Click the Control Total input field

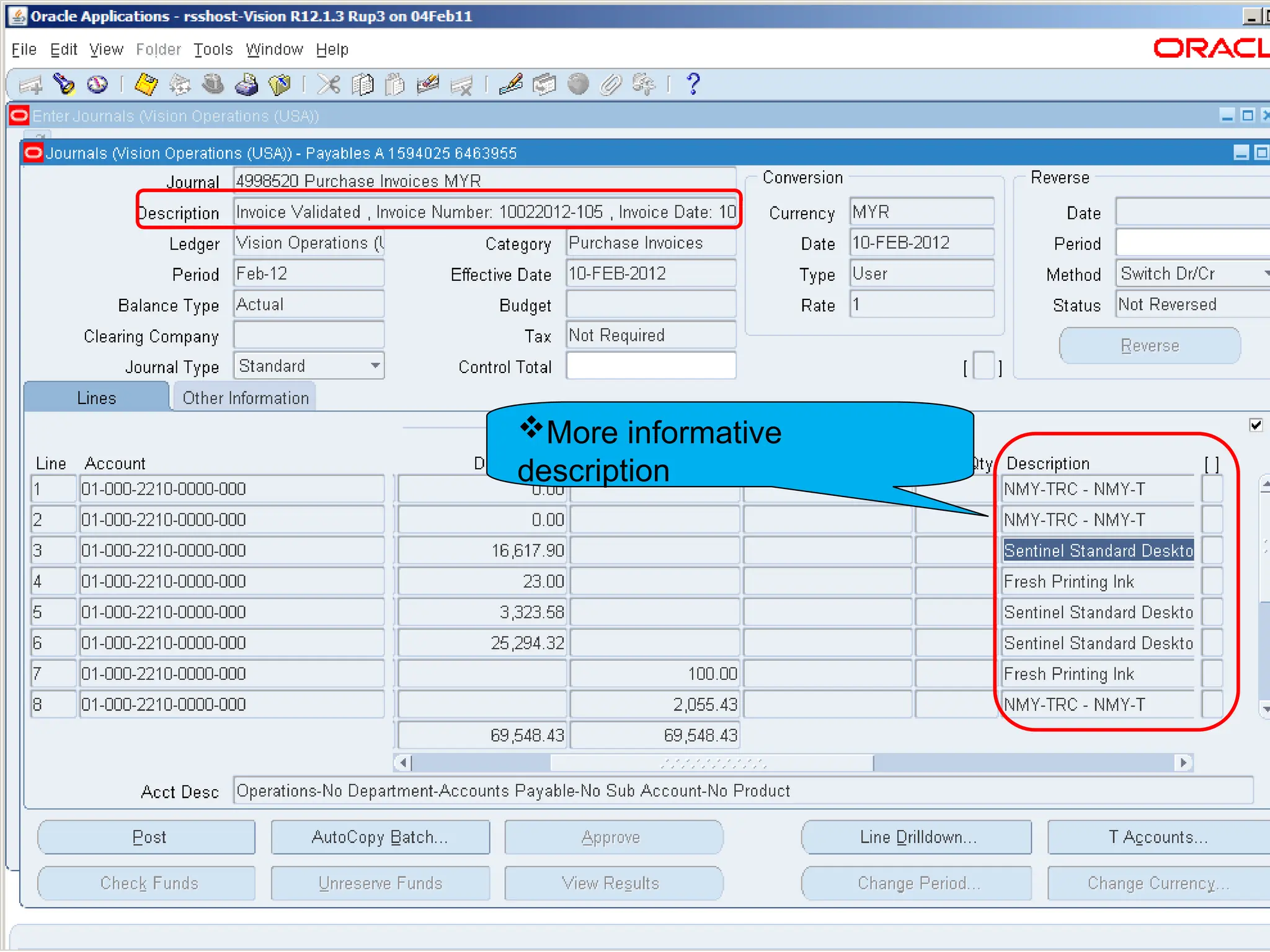[651, 366]
